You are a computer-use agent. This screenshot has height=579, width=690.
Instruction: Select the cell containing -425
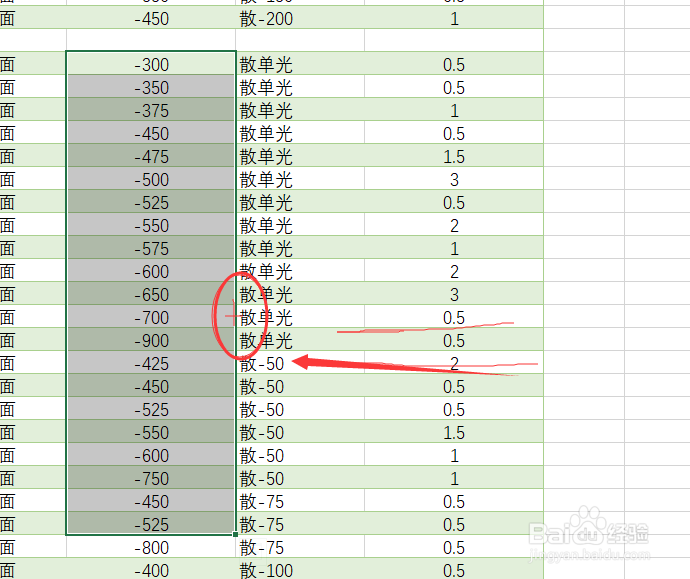click(151, 363)
